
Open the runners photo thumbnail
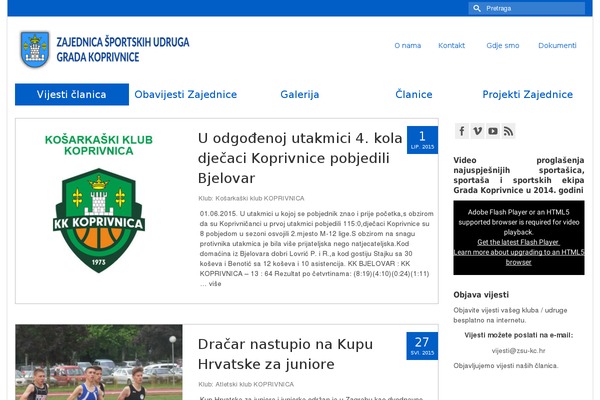pos(99,362)
